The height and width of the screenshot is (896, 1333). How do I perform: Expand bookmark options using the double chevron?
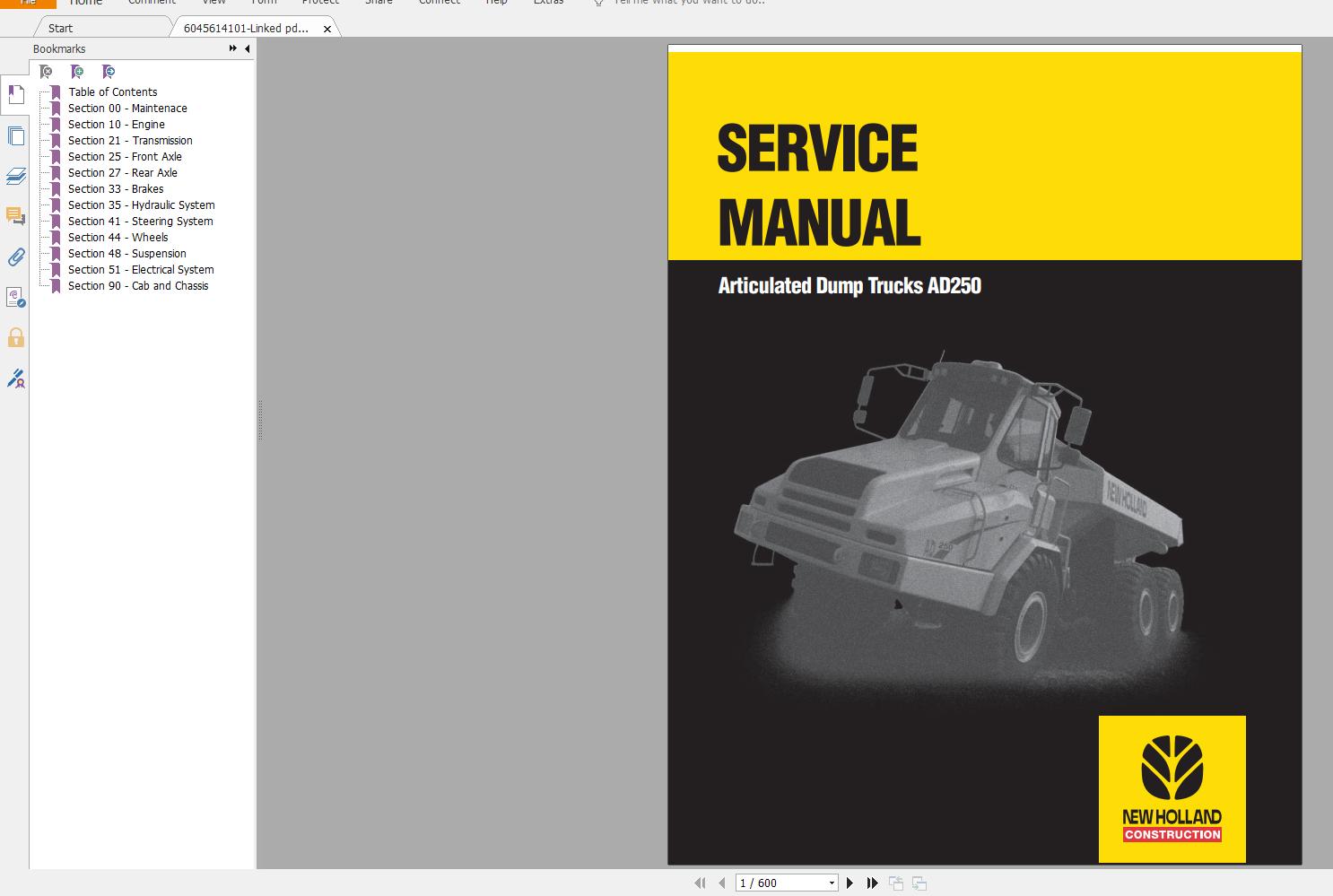[x=231, y=48]
